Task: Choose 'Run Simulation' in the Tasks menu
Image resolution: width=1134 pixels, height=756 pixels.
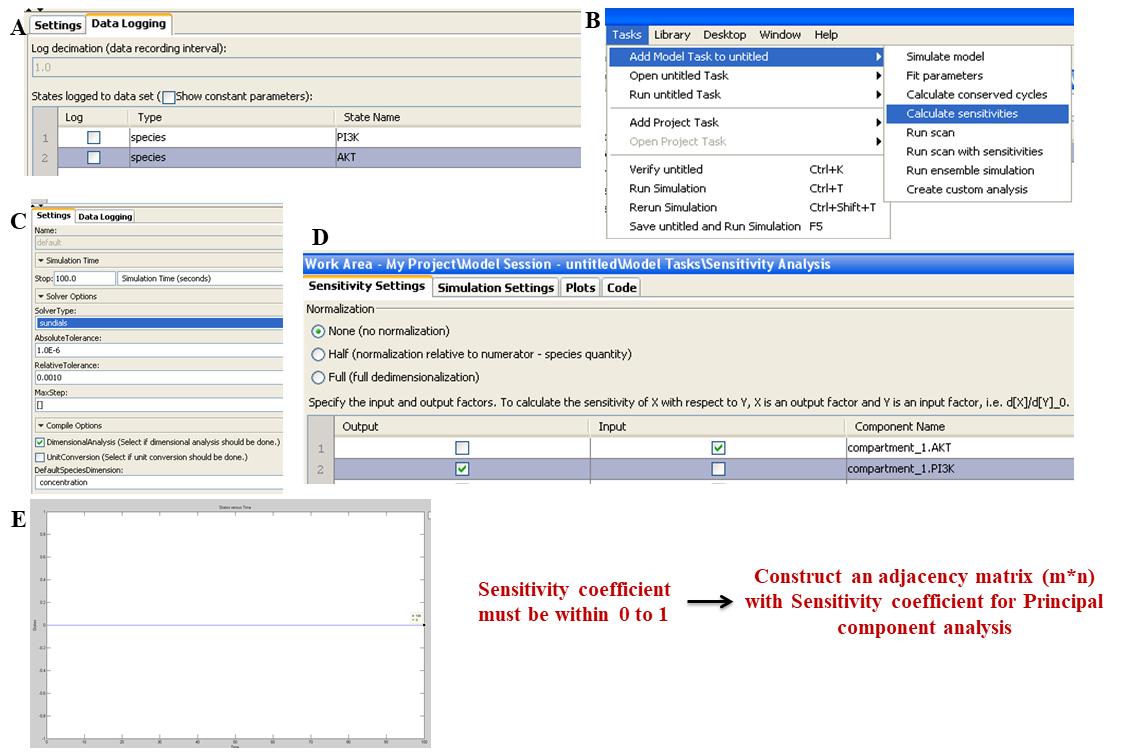Action: tap(746, 188)
